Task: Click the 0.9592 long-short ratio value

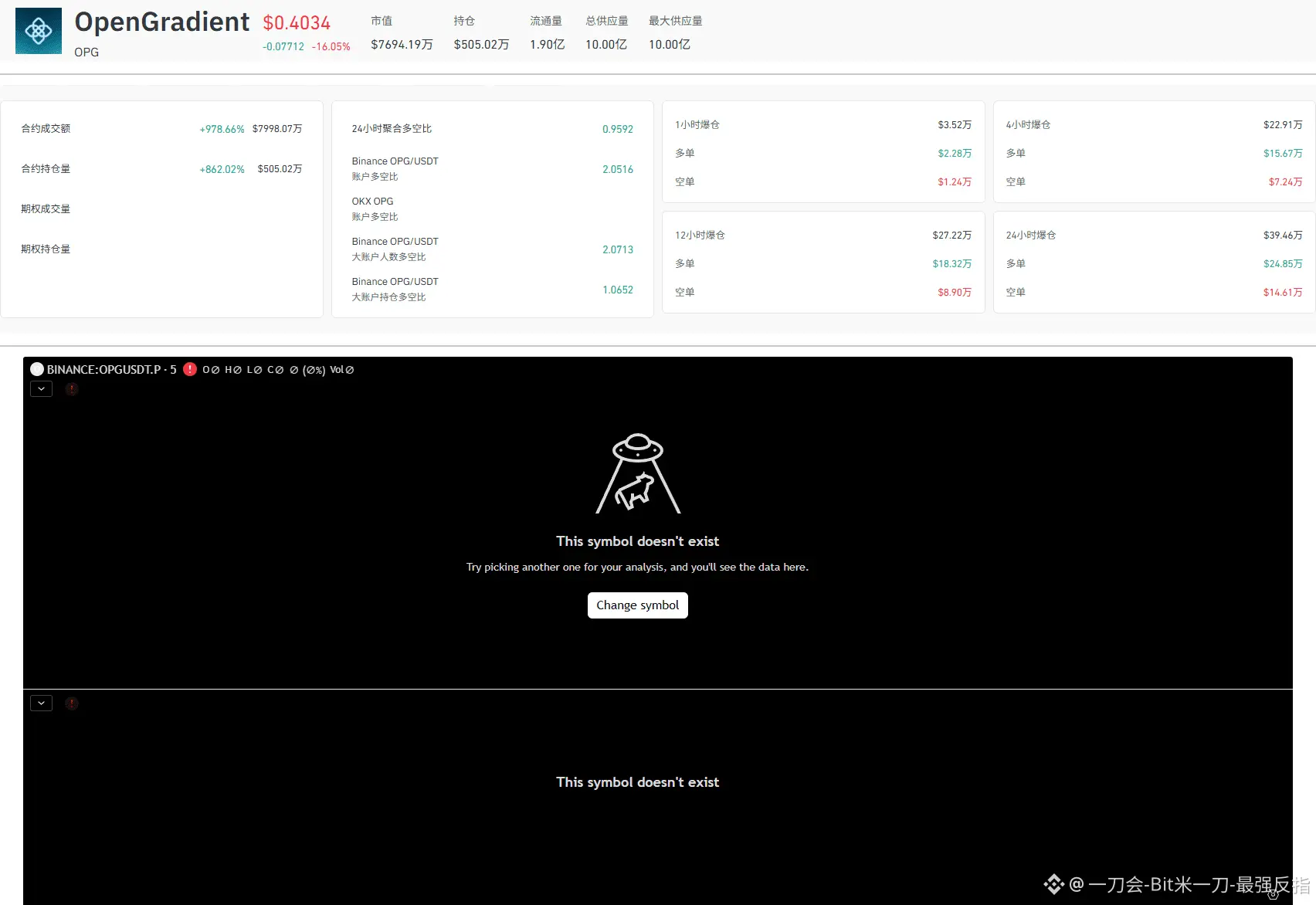Action: click(618, 129)
